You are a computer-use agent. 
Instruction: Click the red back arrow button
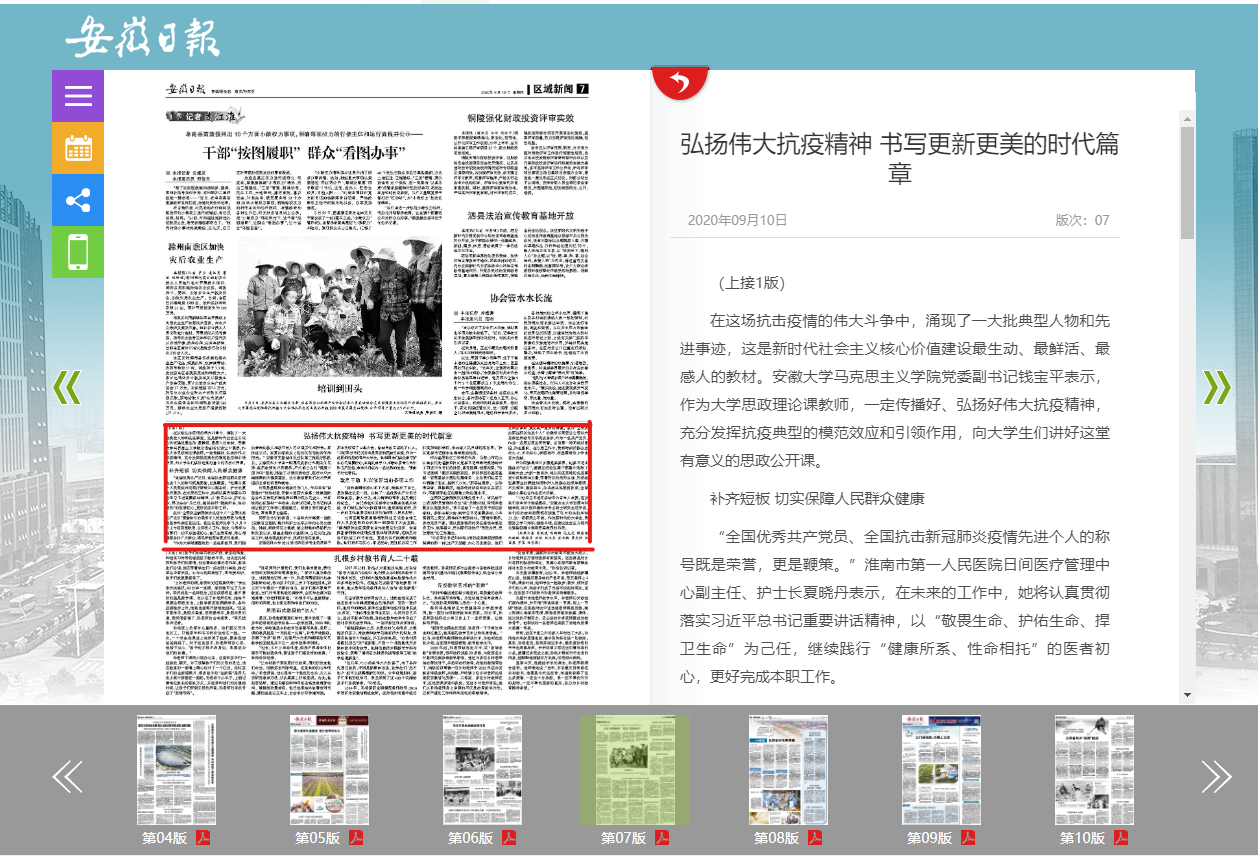[680, 83]
